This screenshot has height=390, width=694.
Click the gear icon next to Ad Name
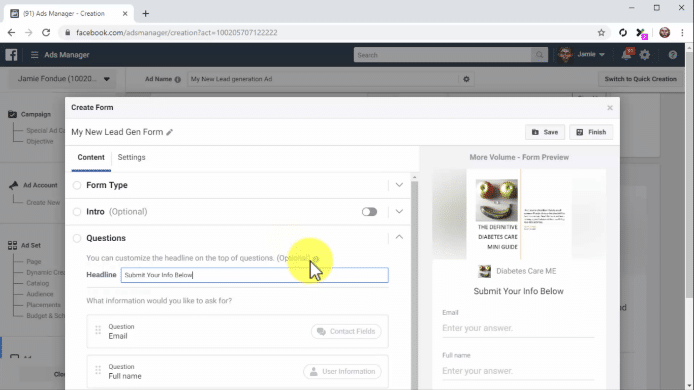(466, 79)
